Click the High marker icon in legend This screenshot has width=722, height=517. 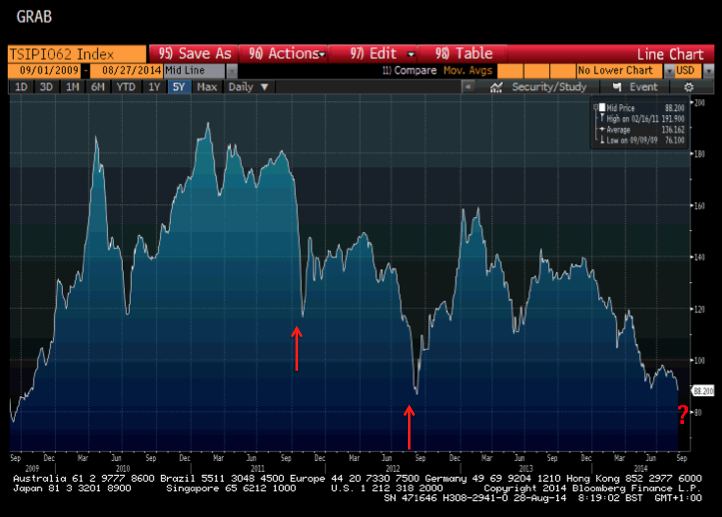click(x=601, y=119)
